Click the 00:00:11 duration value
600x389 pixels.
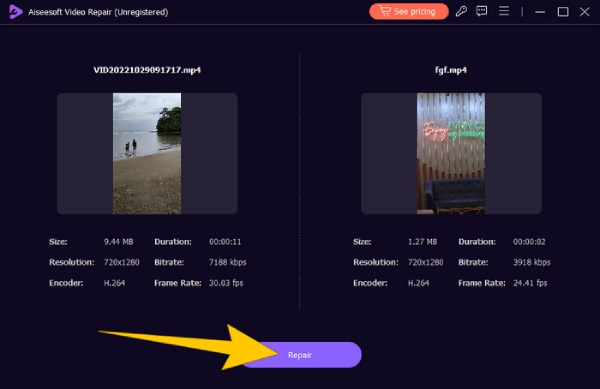pyautogui.click(x=225, y=242)
